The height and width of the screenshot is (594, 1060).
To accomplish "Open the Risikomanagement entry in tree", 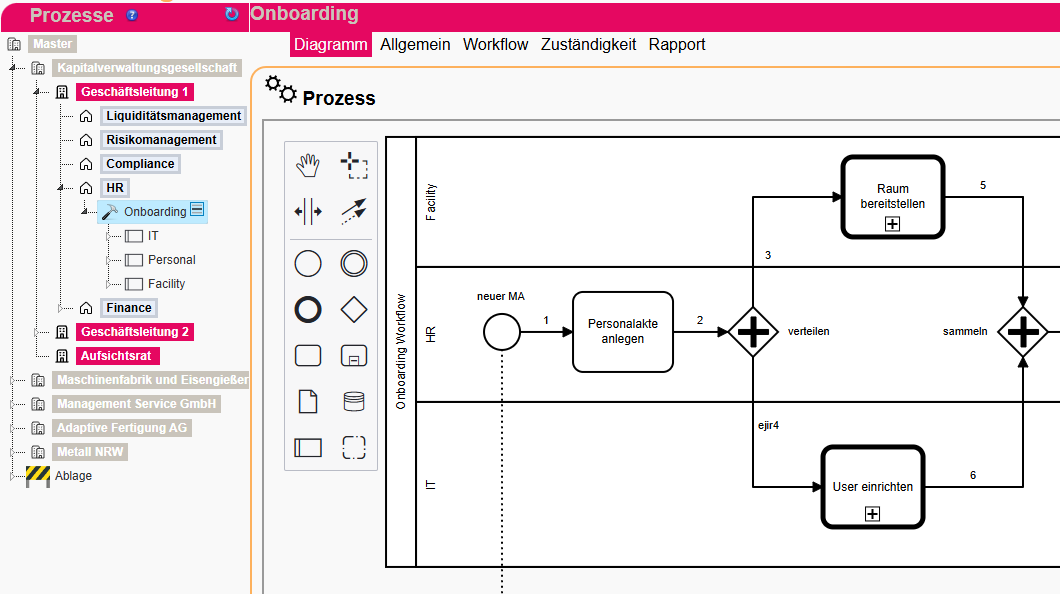I will tap(161, 140).
